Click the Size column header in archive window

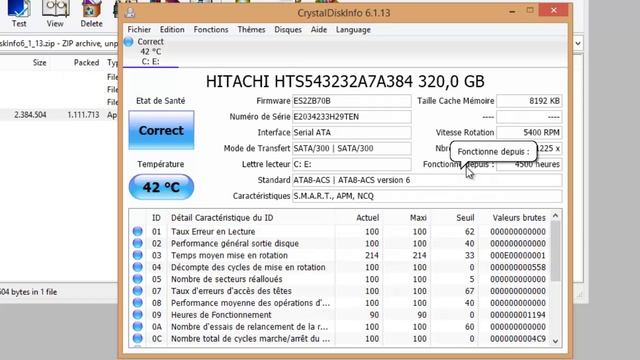pos(39,62)
